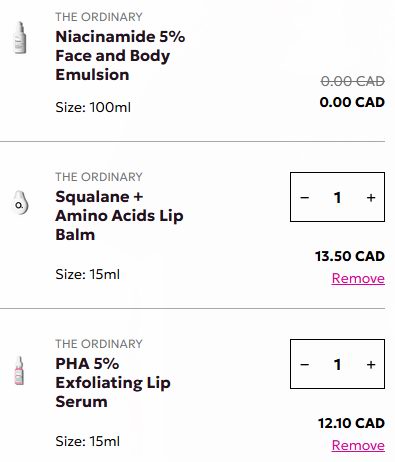
Task: Click the 13.50 CAD price
Action: tap(350, 256)
